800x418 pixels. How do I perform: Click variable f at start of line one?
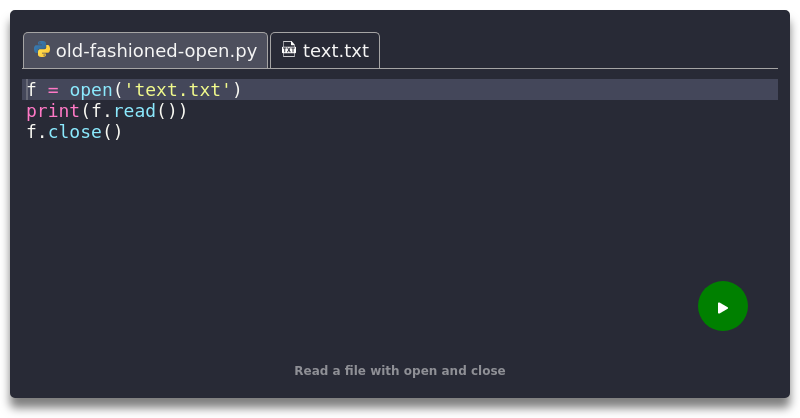[31, 90]
